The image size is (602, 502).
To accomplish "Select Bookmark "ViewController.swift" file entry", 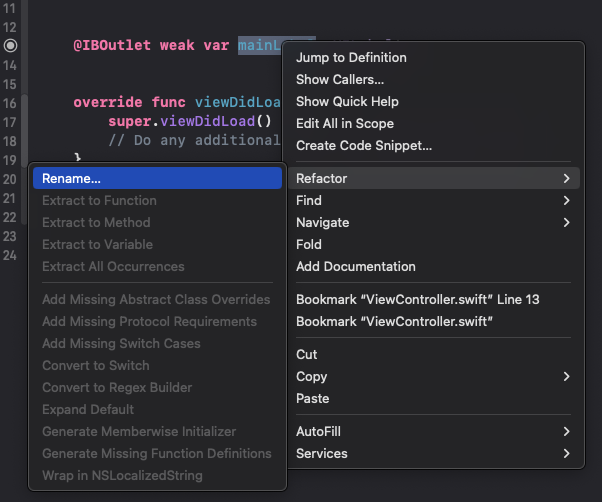I will point(394,321).
